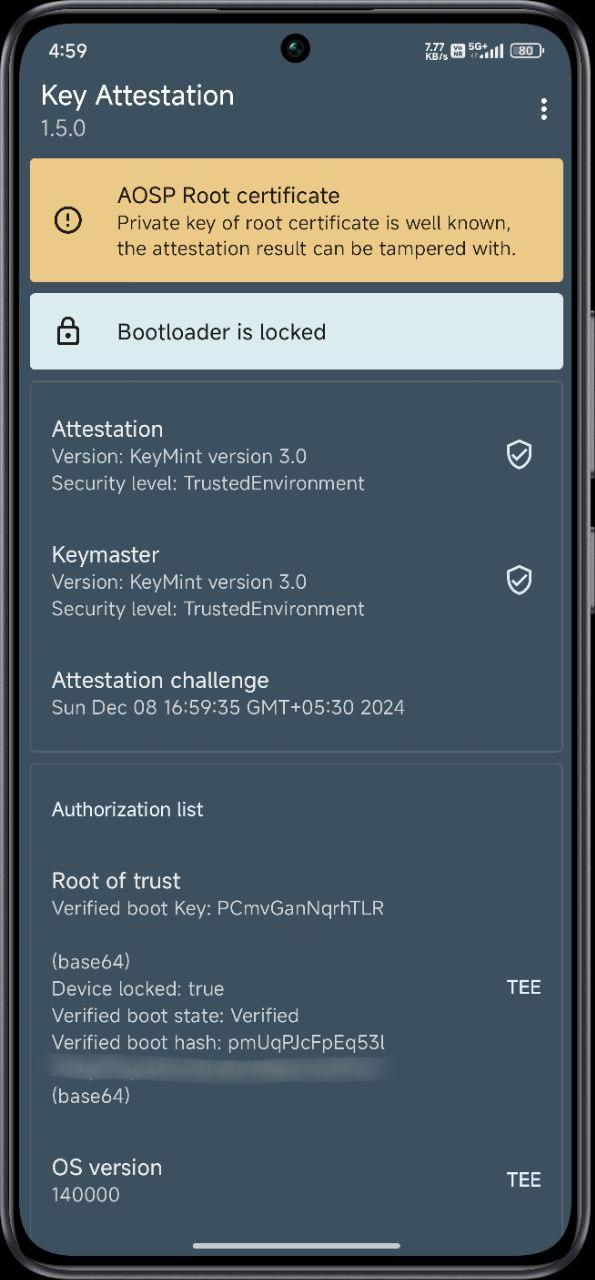Tap the warning icon on AOSP banner

(x=68, y=221)
